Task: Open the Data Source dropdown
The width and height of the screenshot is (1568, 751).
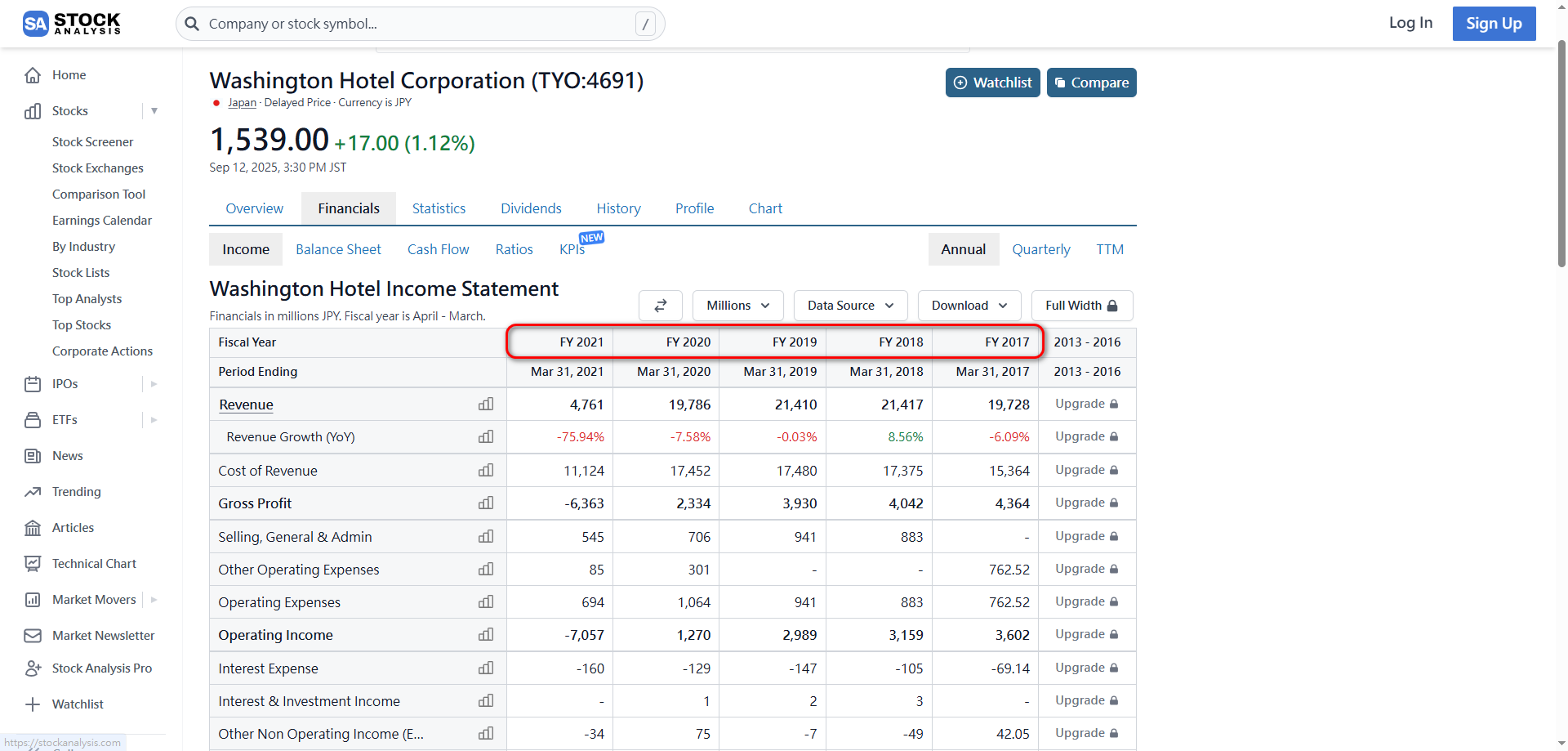Action: [x=851, y=306]
